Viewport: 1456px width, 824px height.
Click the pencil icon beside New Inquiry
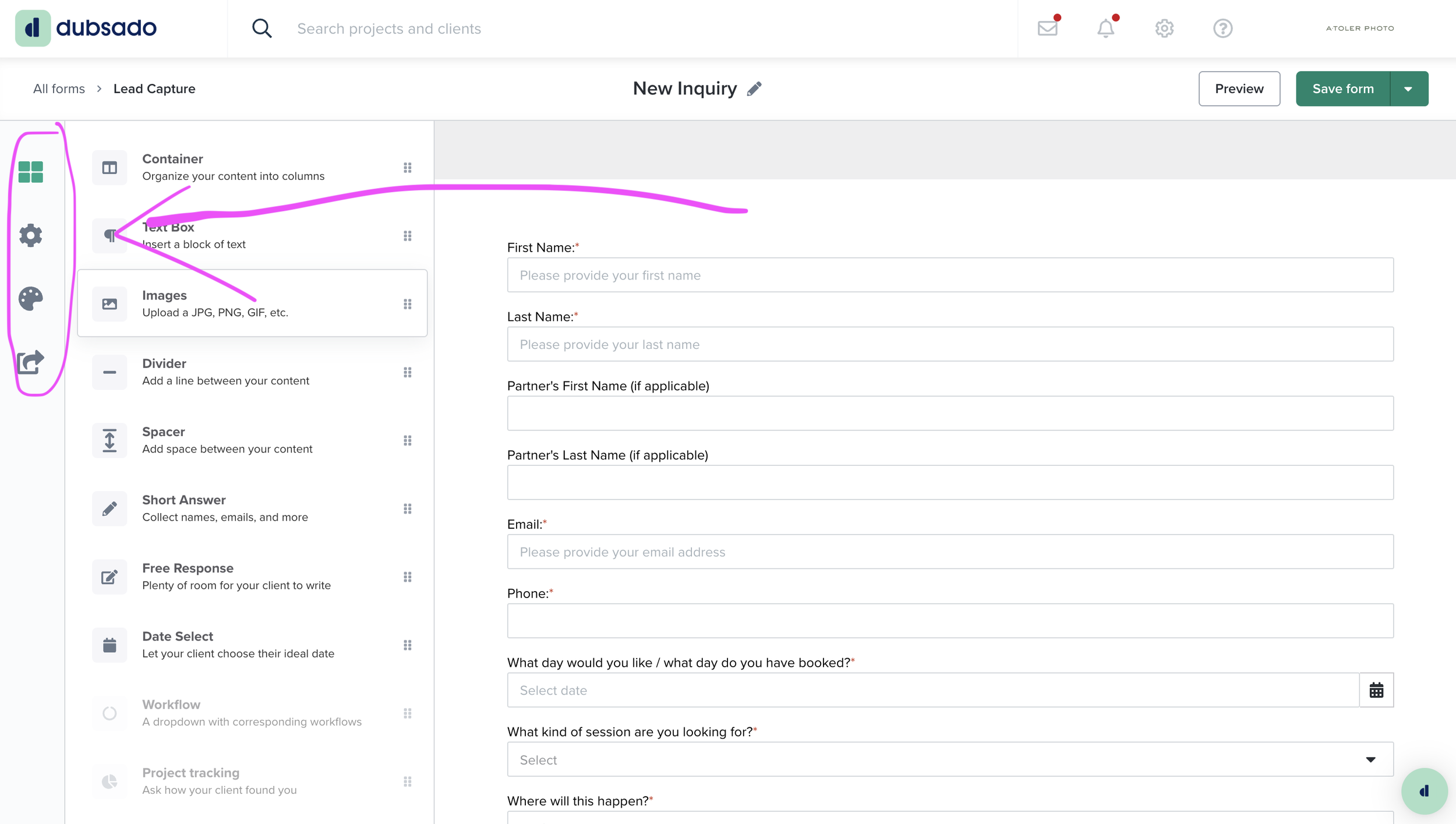(x=754, y=89)
